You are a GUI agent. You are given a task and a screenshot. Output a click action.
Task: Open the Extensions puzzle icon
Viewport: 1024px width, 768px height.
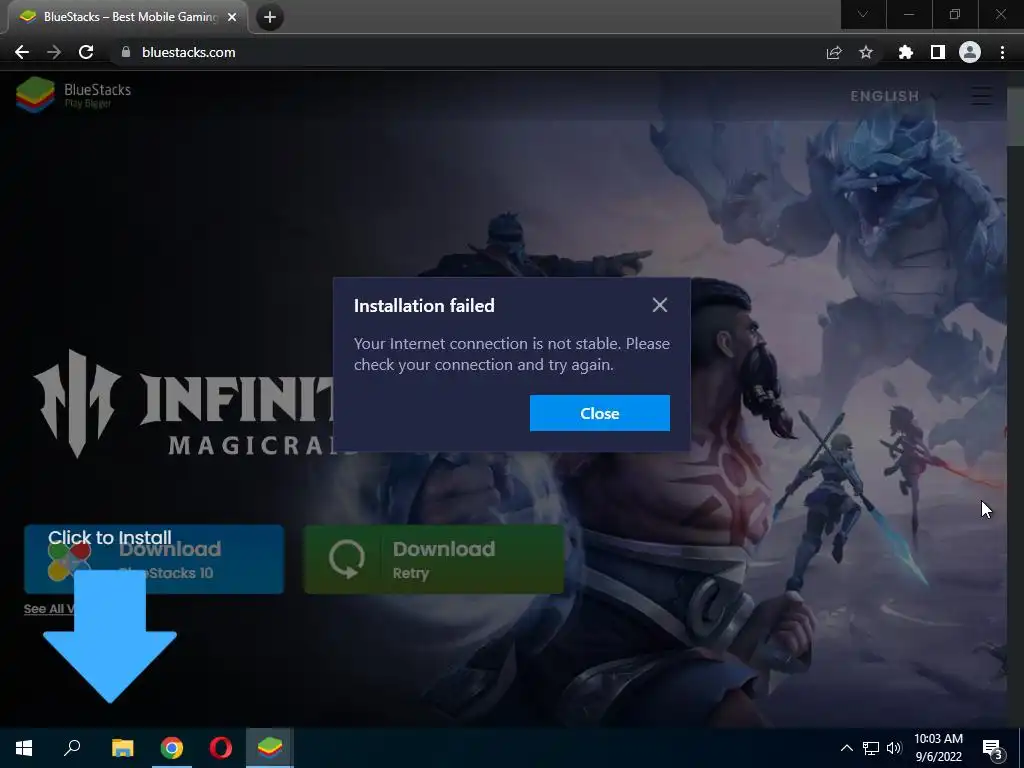point(906,52)
